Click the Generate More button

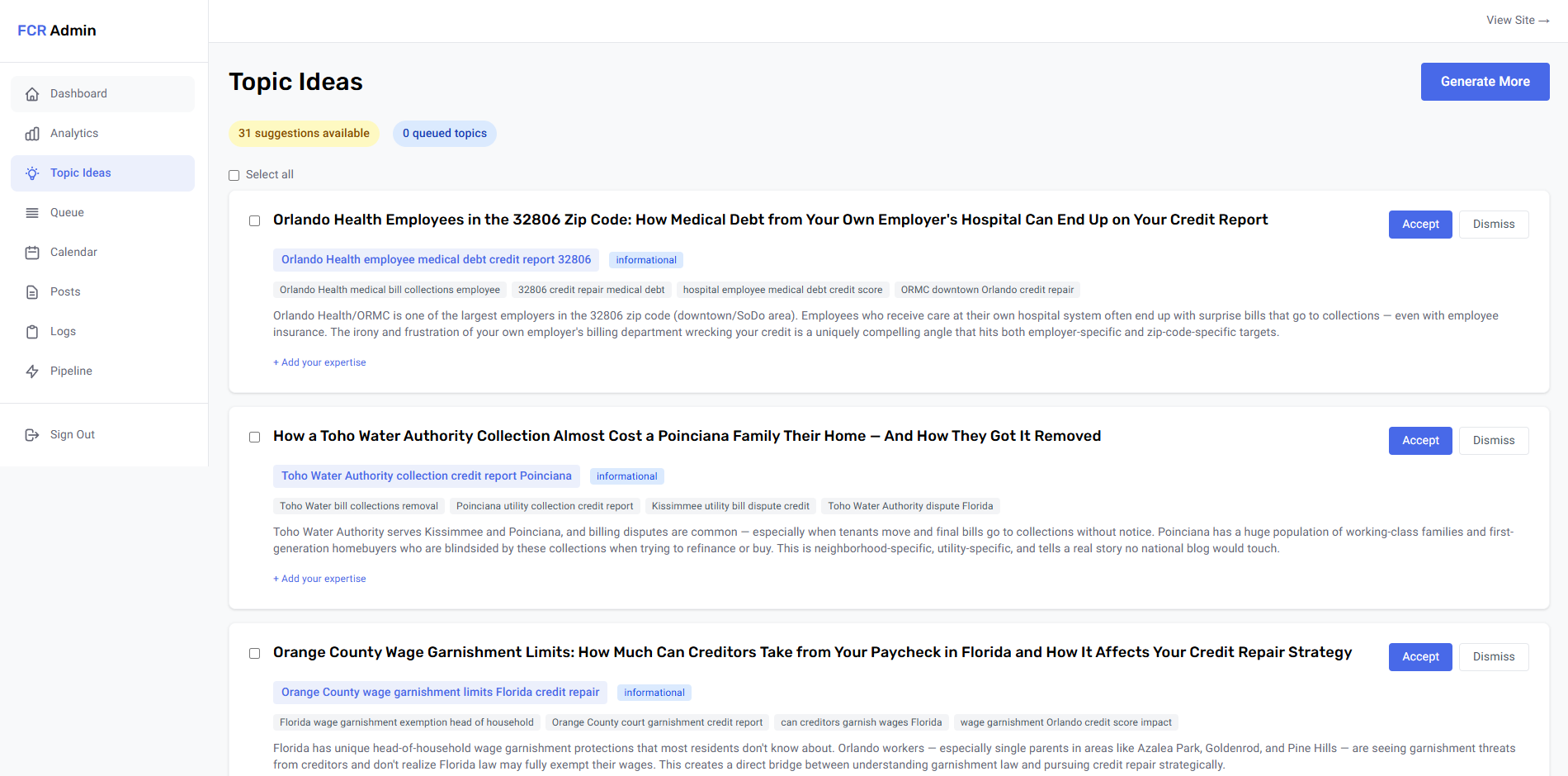pos(1485,82)
